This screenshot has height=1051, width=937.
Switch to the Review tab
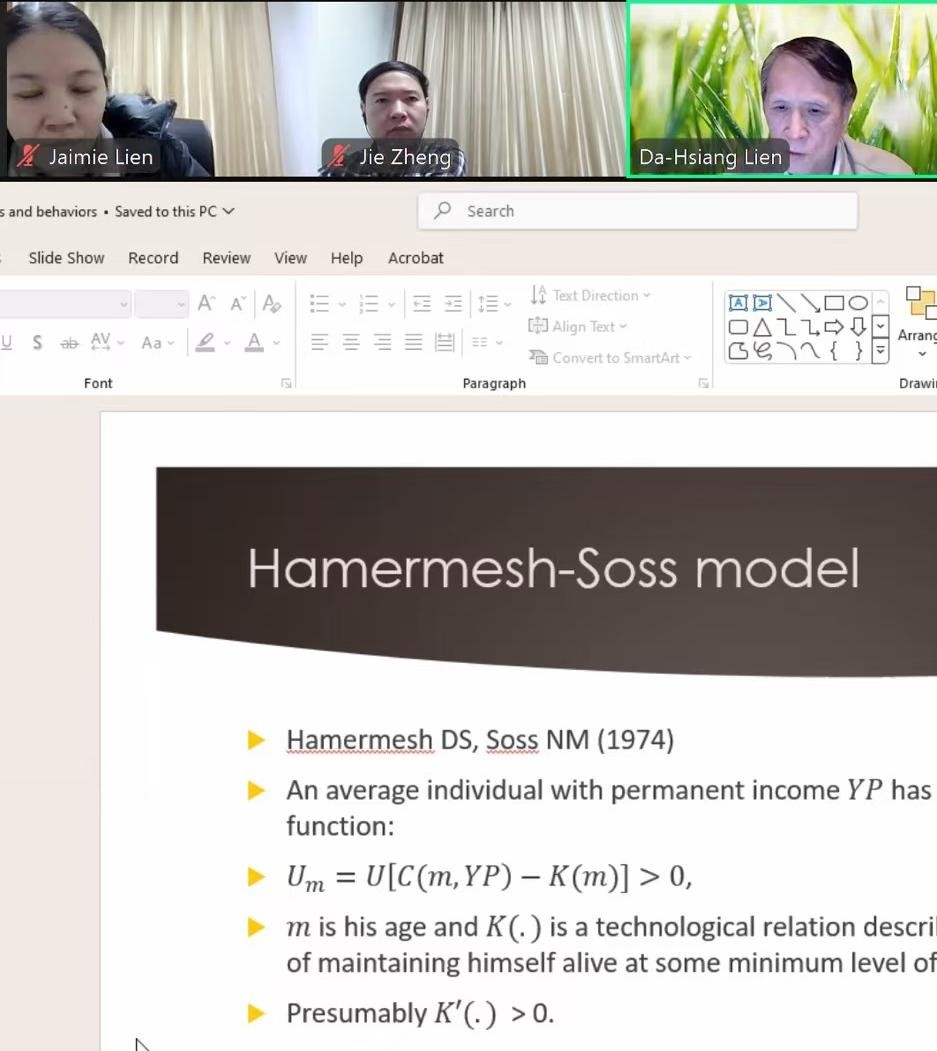226,258
